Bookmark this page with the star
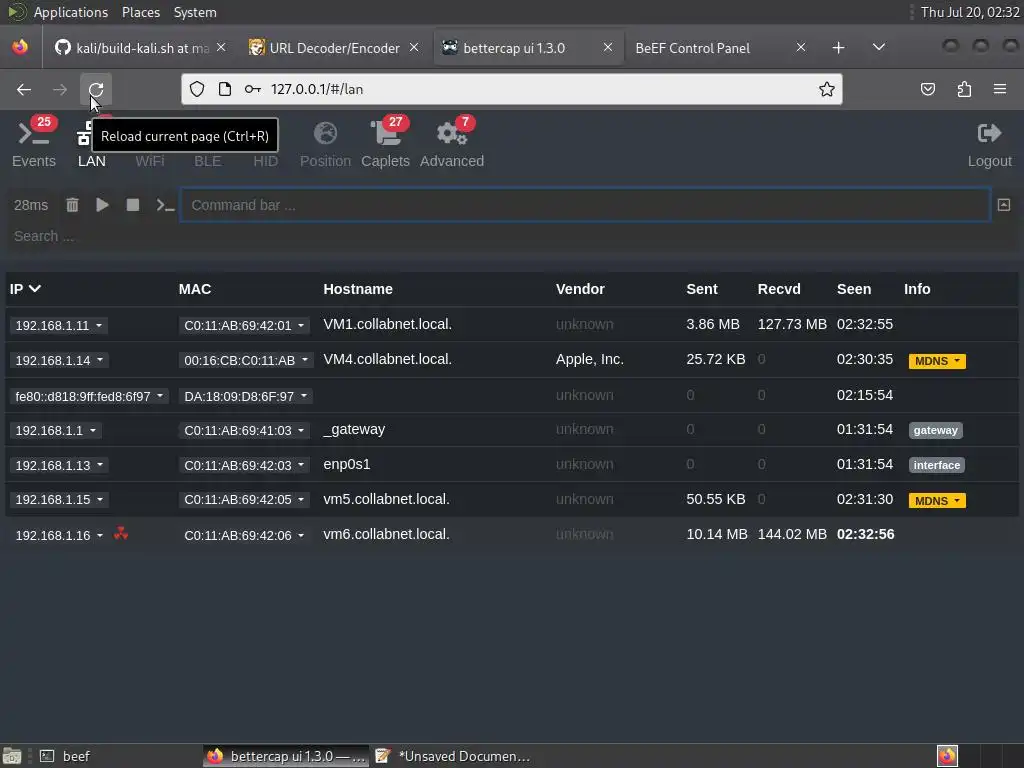 click(x=827, y=89)
